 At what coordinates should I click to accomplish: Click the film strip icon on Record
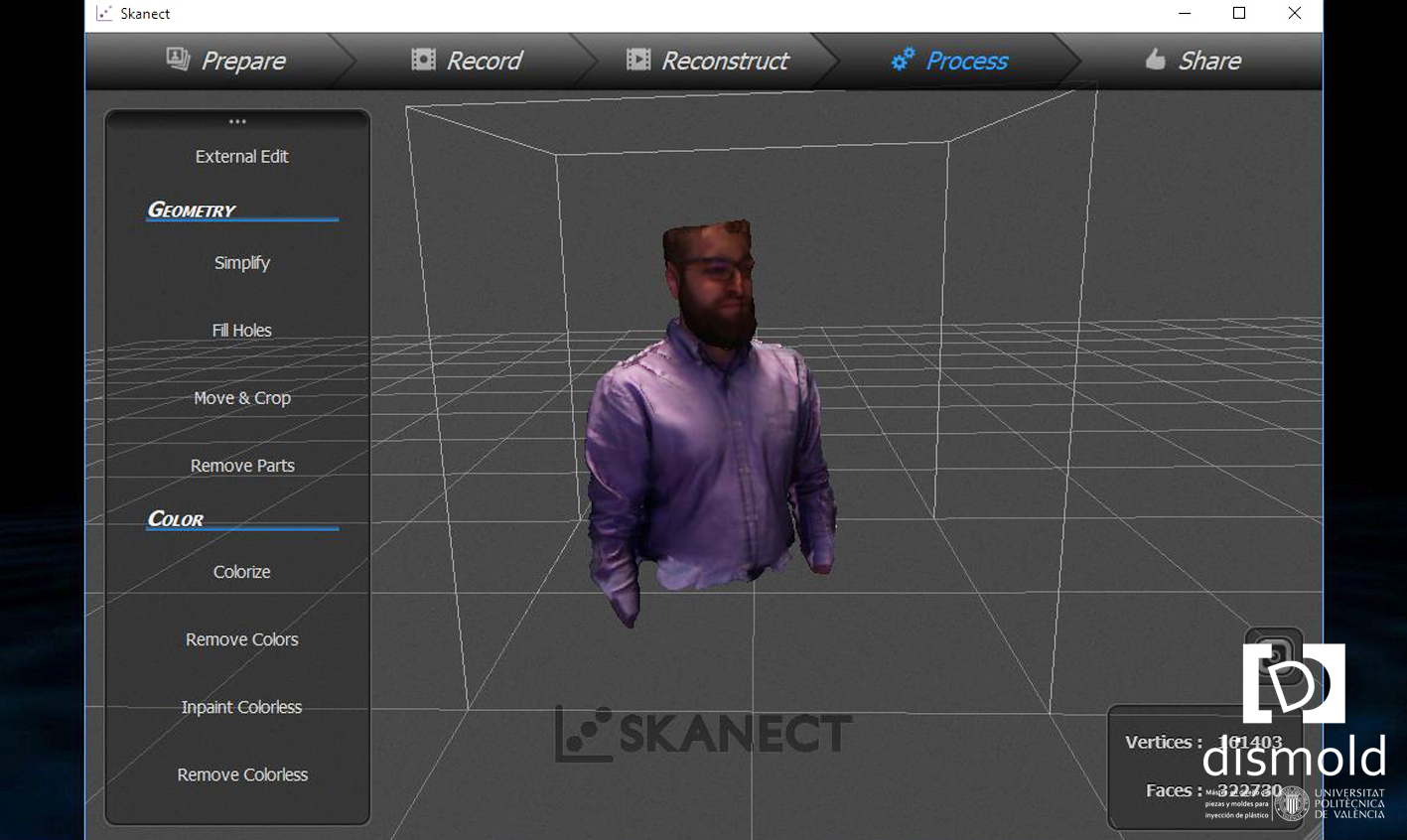[x=423, y=60]
